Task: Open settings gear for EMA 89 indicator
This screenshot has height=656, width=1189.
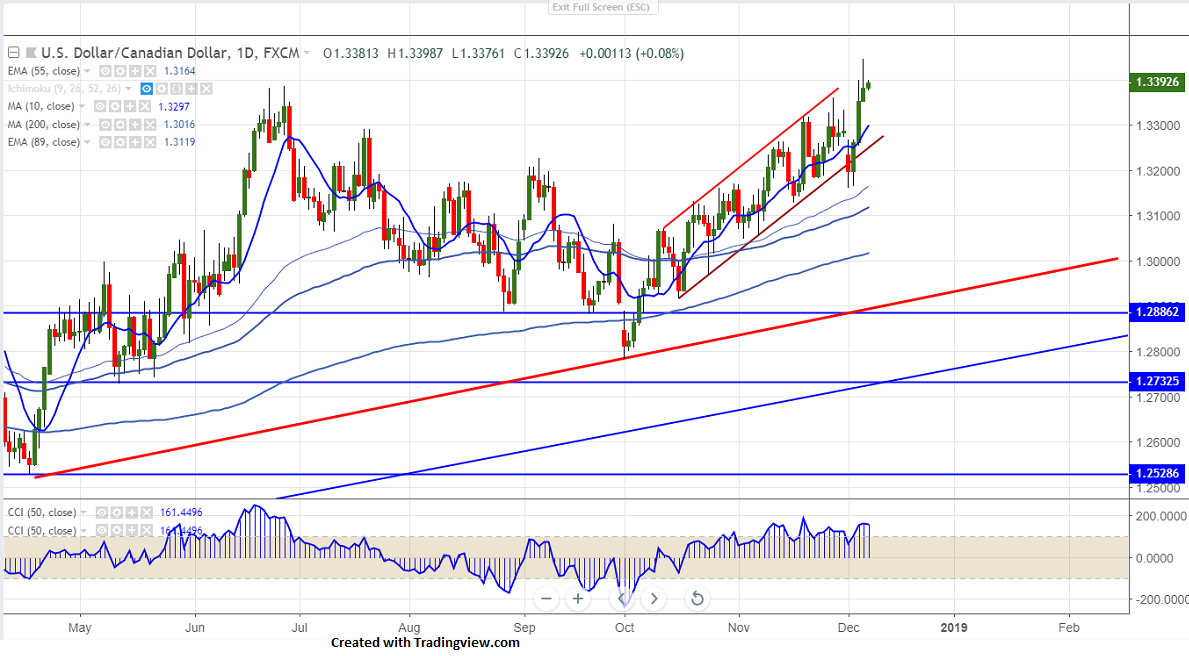Action: (120, 142)
